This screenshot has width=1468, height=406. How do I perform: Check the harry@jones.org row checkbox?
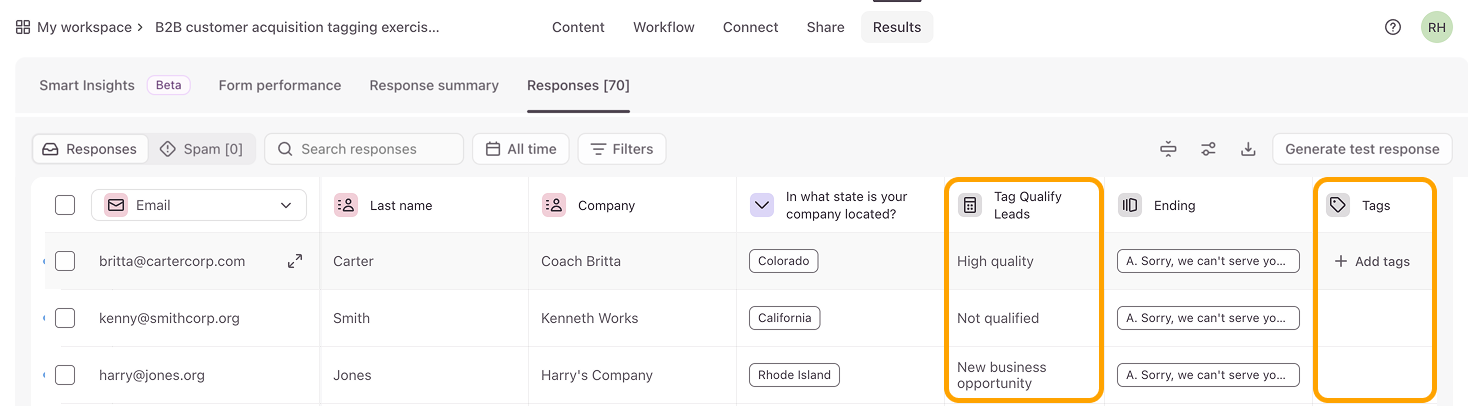click(x=65, y=375)
